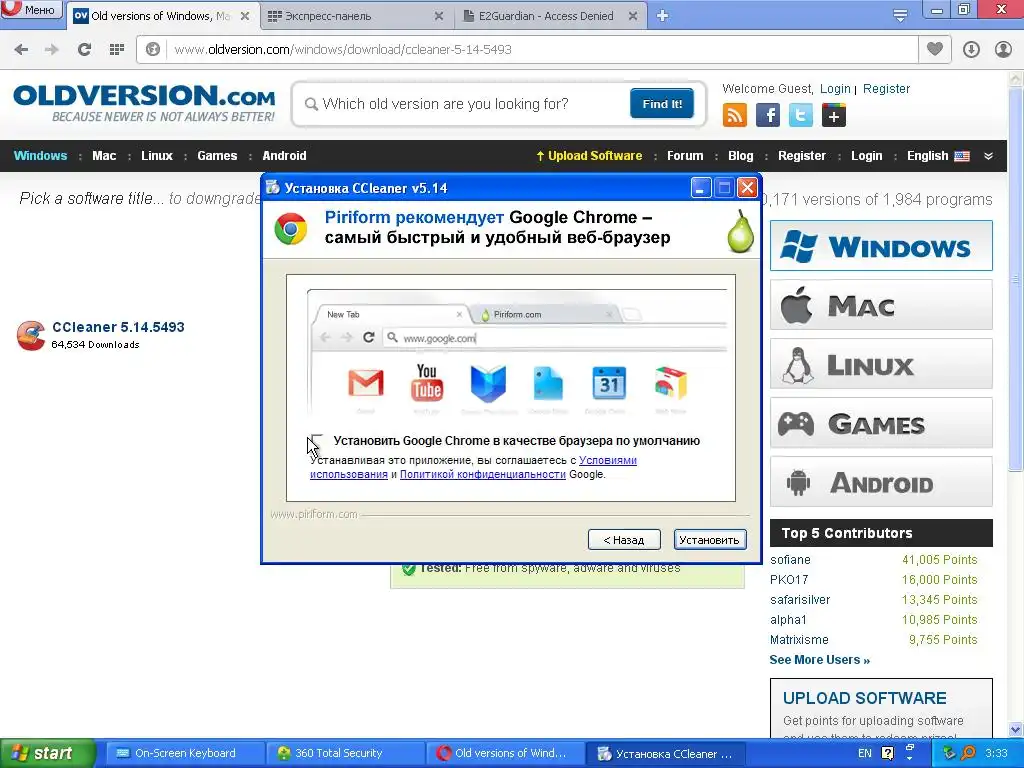The image size is (1024, 768).
Task: Open the RSS feed icon
Action: pyautogui.click(x=735, y=116)
